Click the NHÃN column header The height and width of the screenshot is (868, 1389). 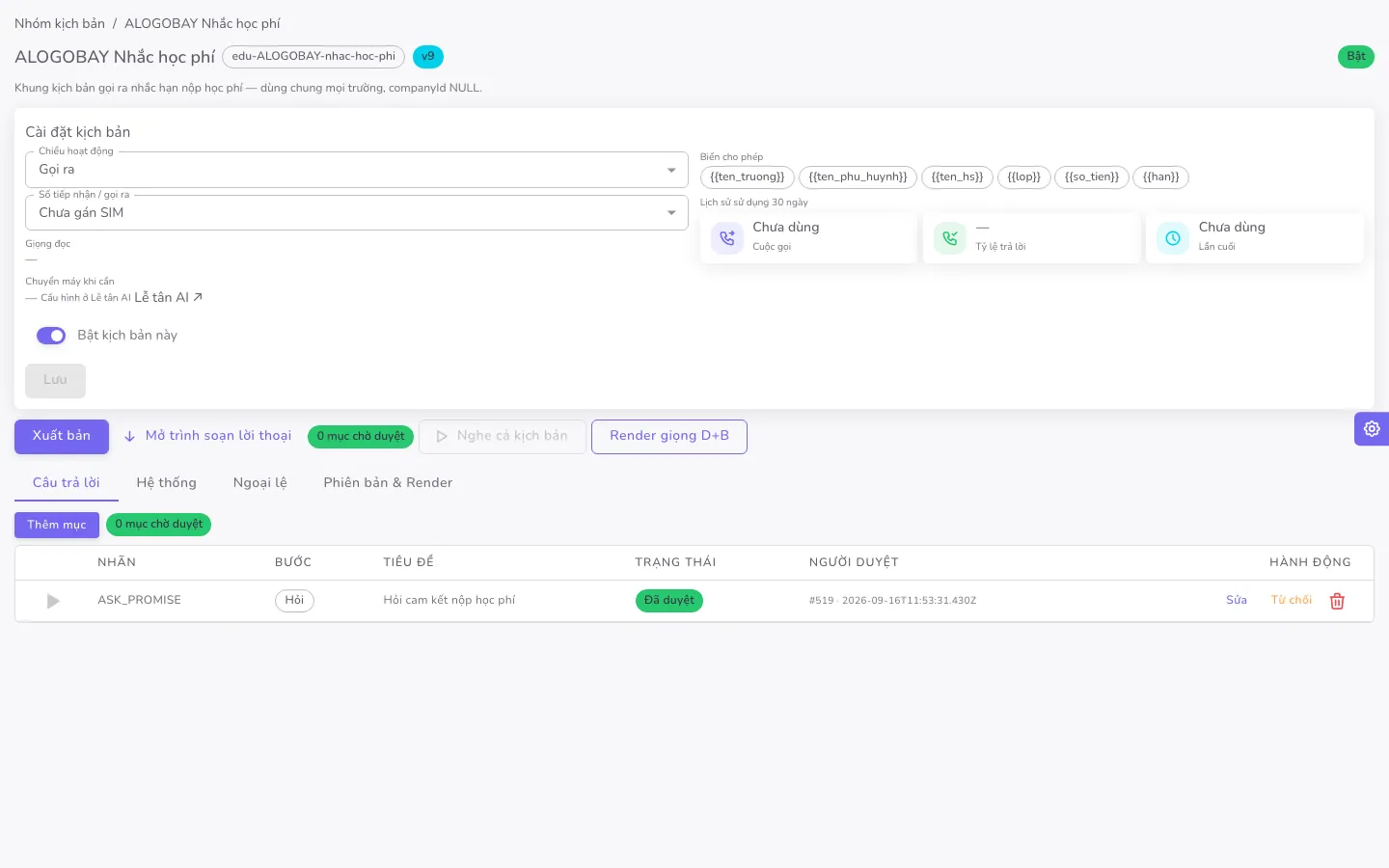[117, 562]
